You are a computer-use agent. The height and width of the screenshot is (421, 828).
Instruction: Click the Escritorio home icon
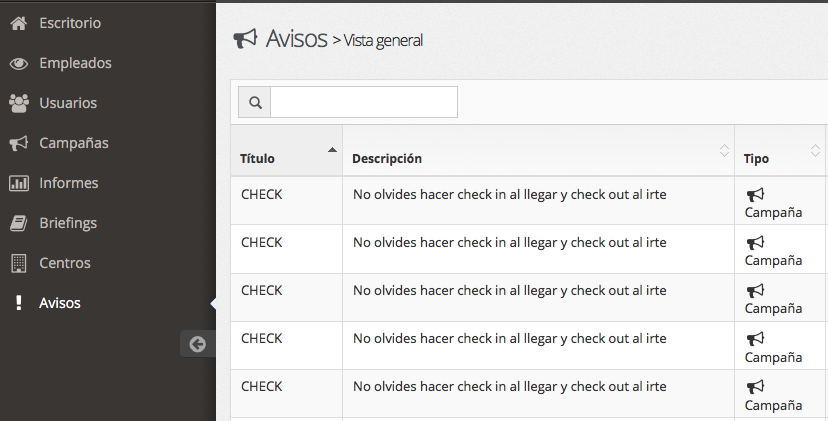coord(18,23)
